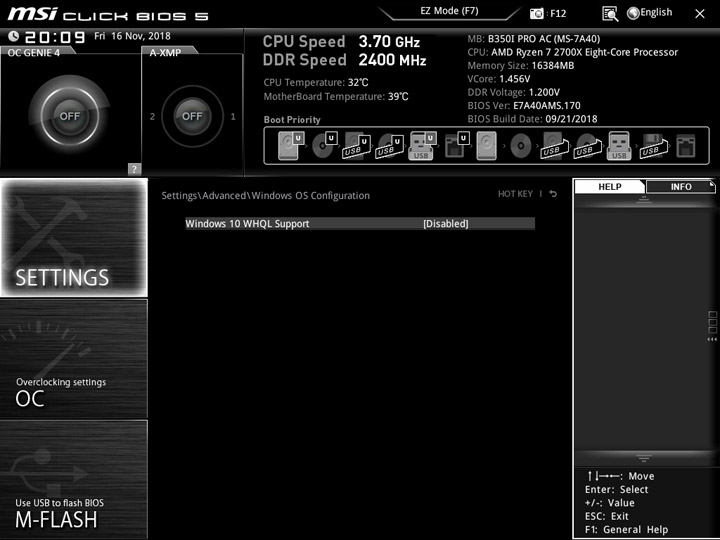Click the OC Genie question mark help icon
The width and height of the screenshot is (720, 540).
[134, 169]
